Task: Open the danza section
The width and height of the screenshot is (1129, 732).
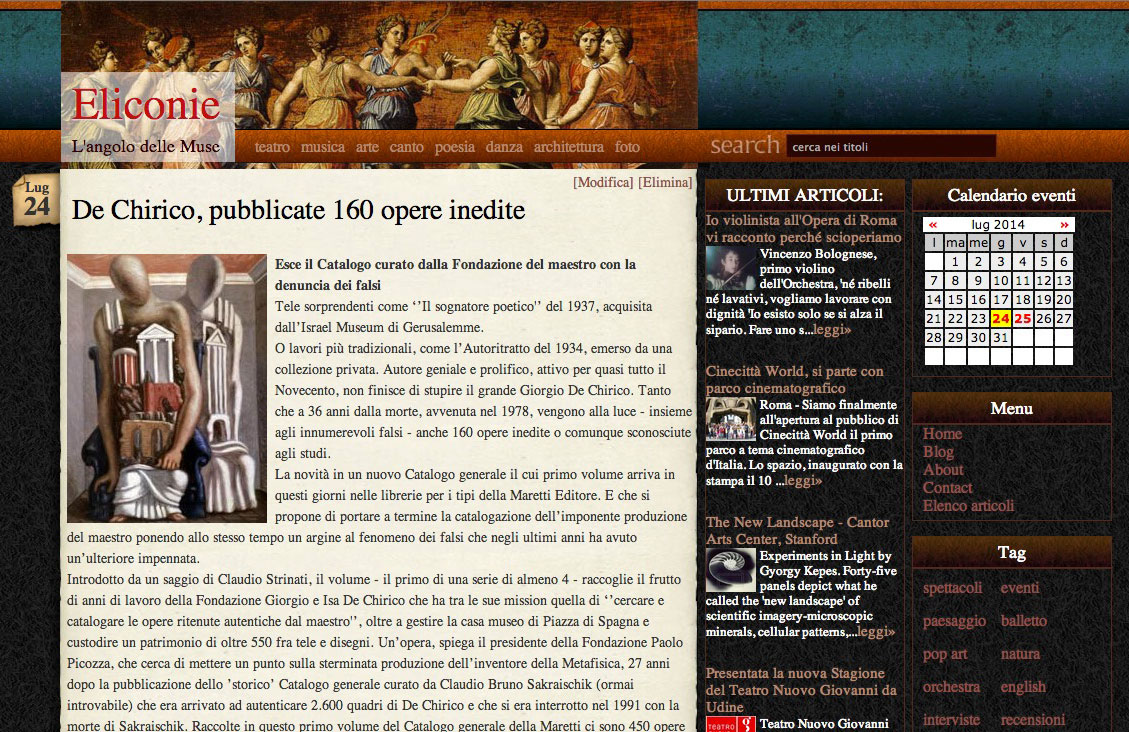Action: coord(504,147)
